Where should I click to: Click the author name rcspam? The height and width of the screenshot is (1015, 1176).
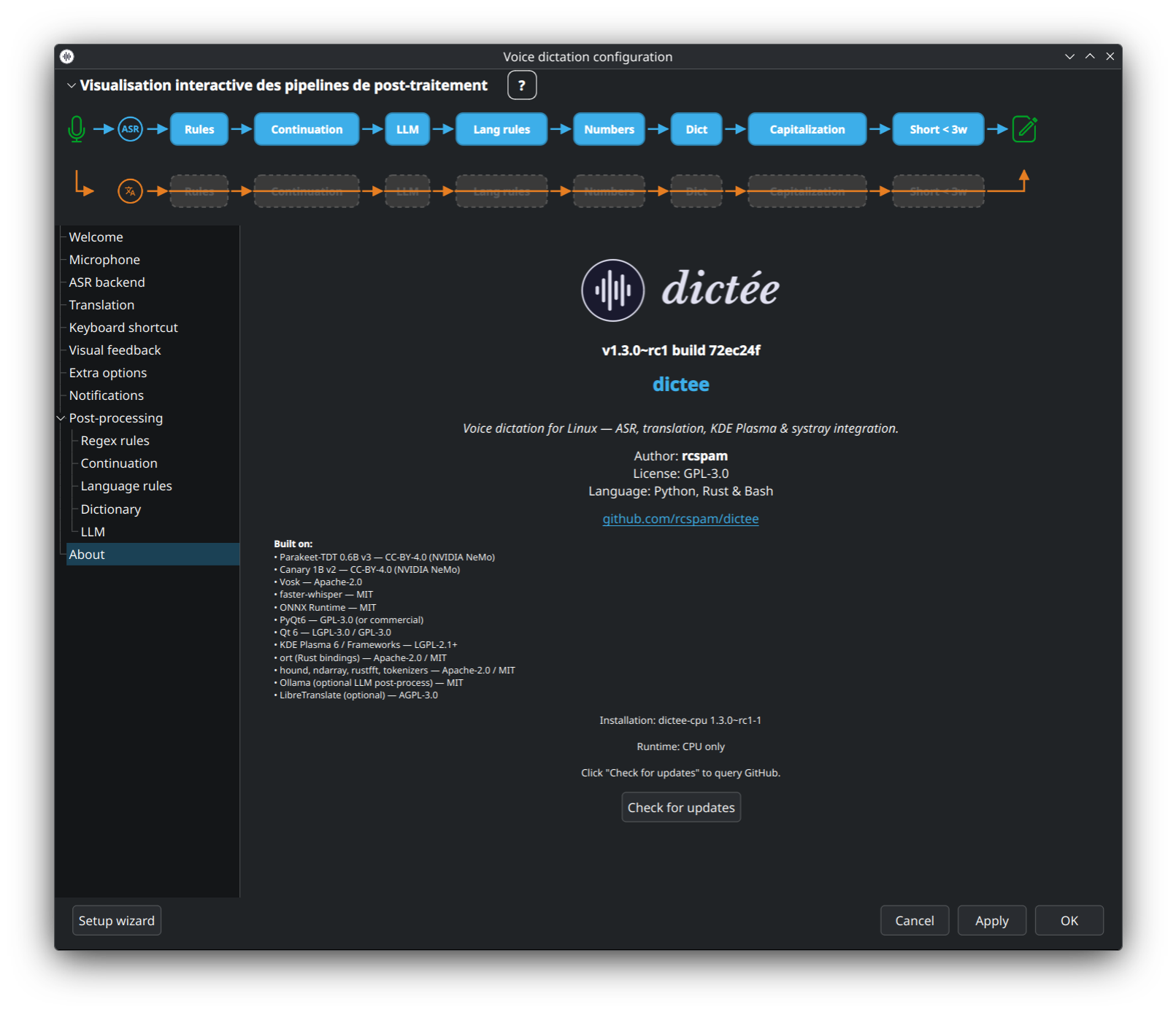pyautogui.click(x=704, y=456)
